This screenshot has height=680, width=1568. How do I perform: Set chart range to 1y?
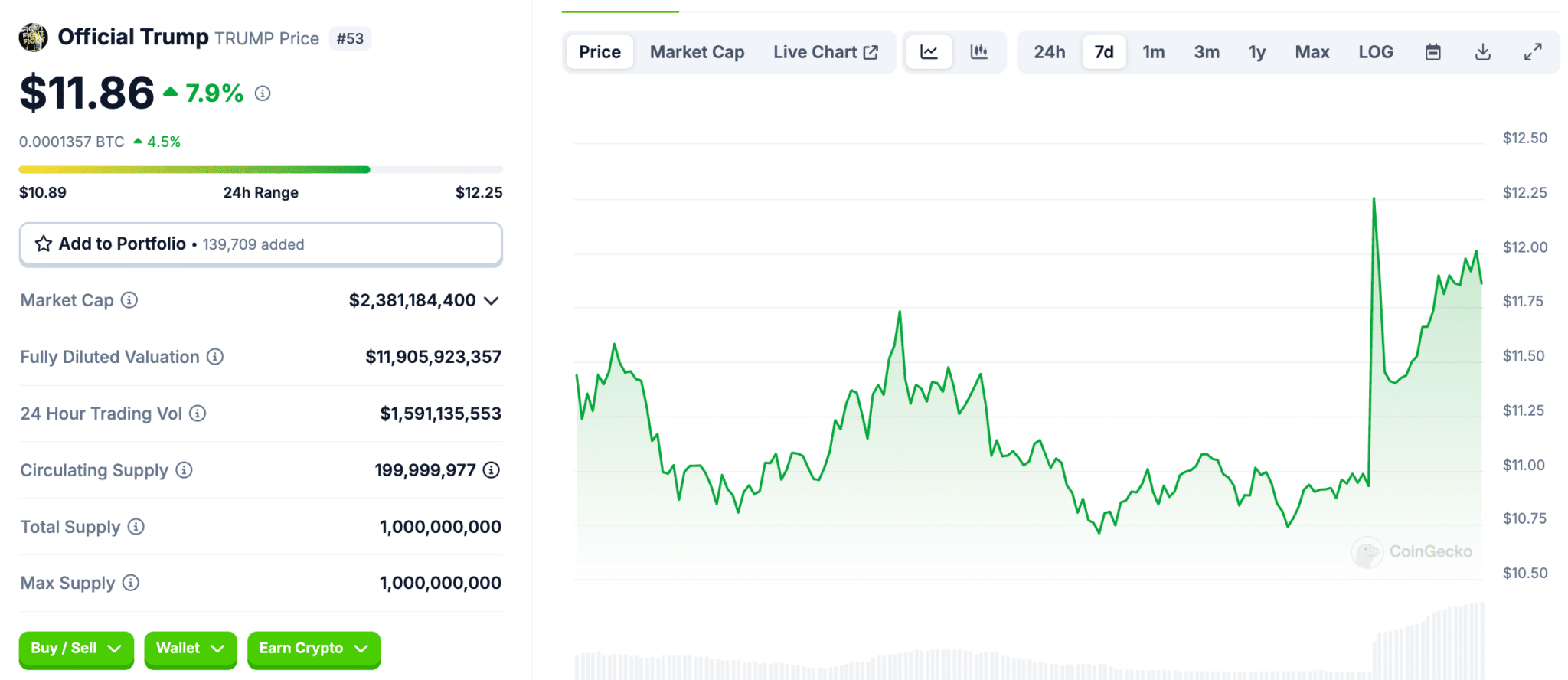click(1257, 52)
